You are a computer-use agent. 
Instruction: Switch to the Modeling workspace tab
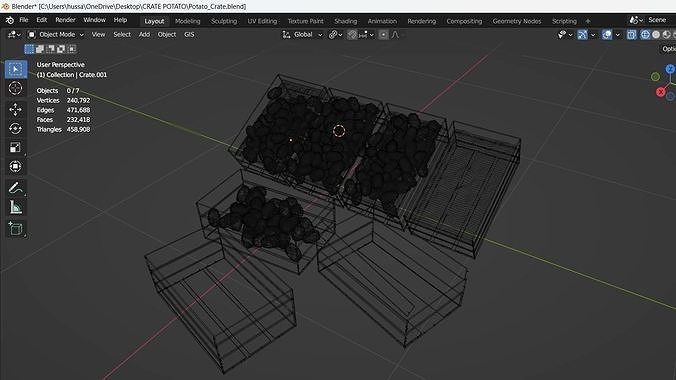[188, 21]
